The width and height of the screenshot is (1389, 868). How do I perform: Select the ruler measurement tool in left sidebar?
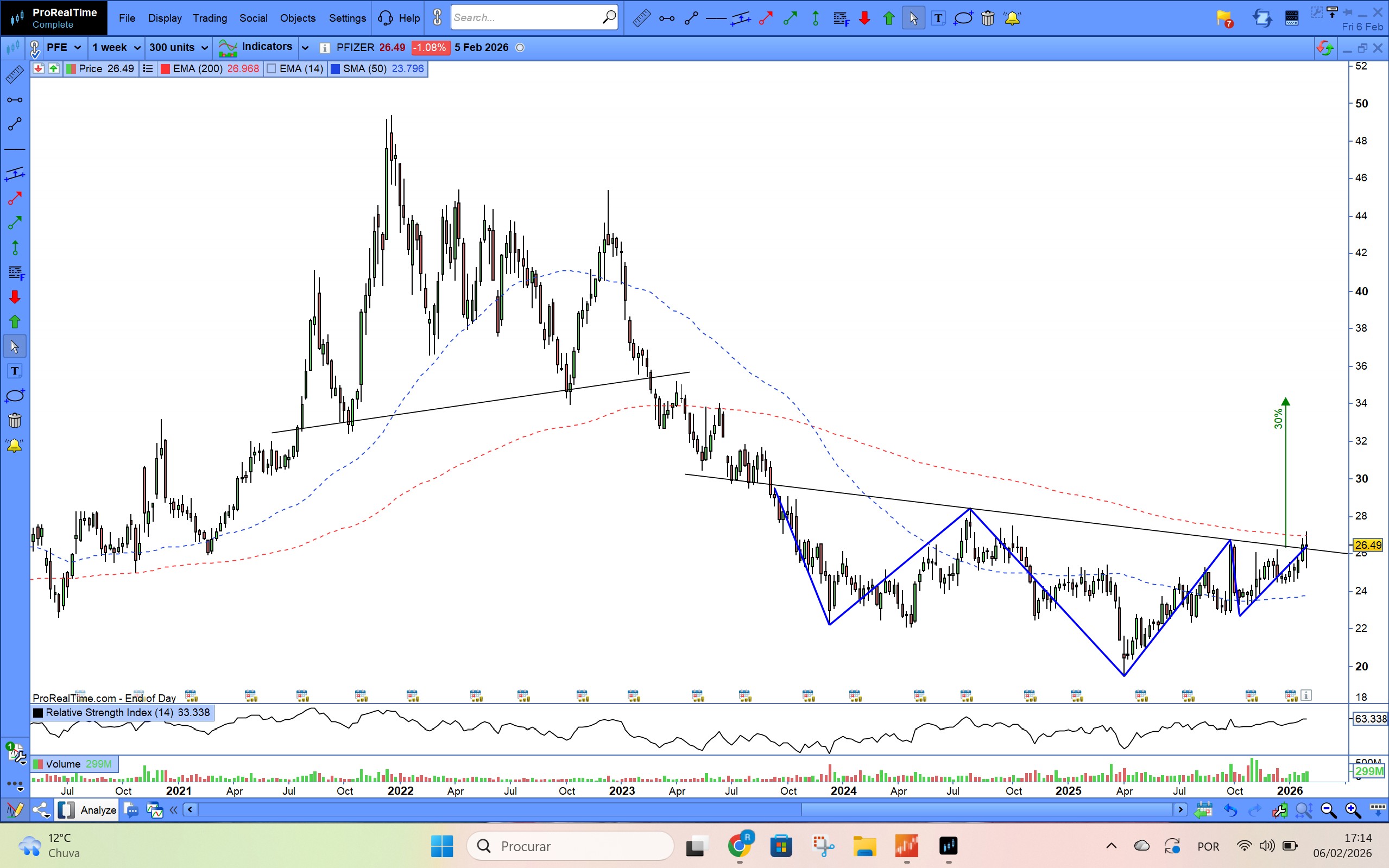(x=15, y=74)
